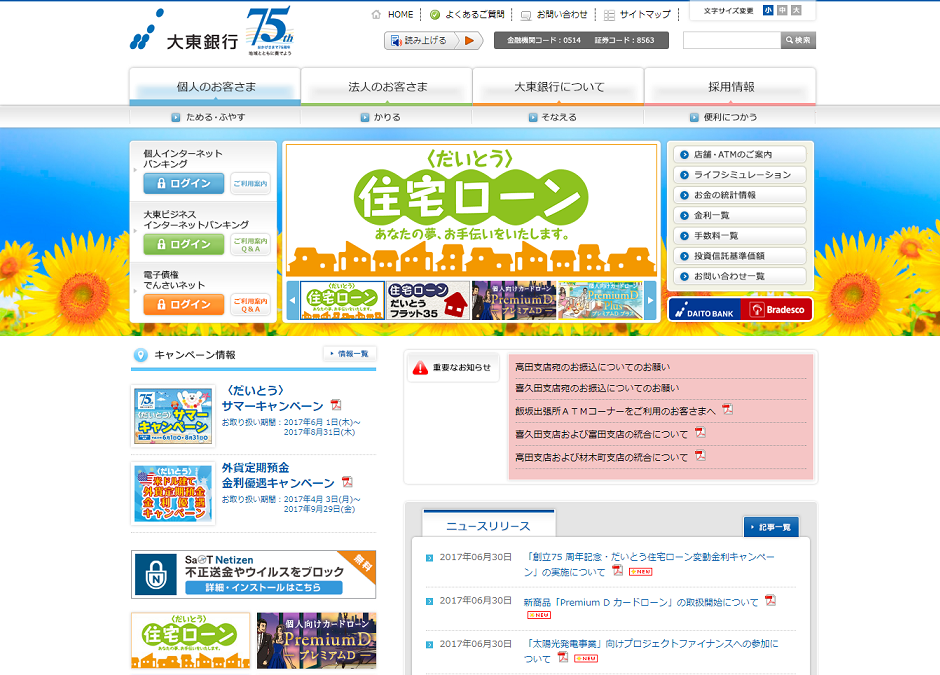940x675 pixels.
Task: Open ご利用案内 Q&A beside the orange login
Action: coord(251,305)
